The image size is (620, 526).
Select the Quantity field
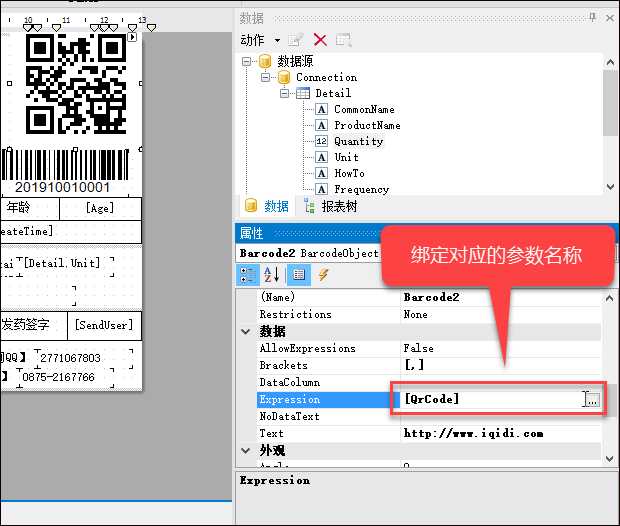359,141
